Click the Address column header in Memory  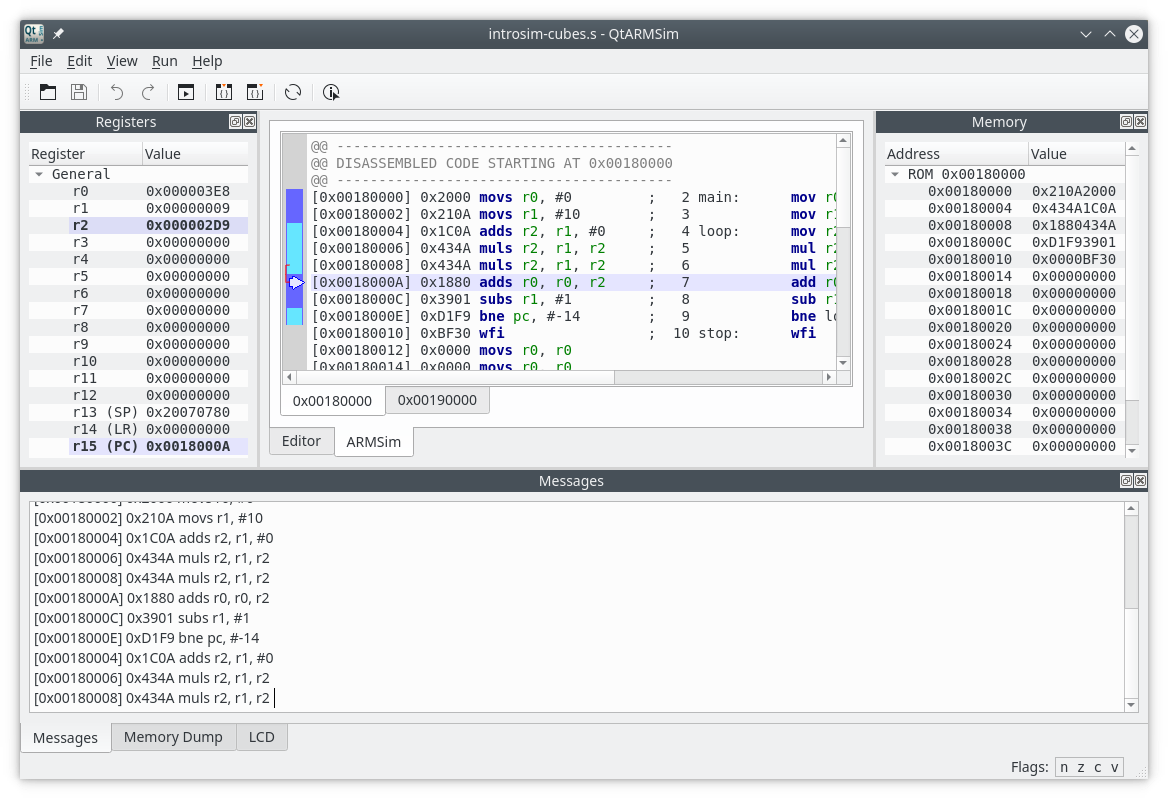click(956, 154)
